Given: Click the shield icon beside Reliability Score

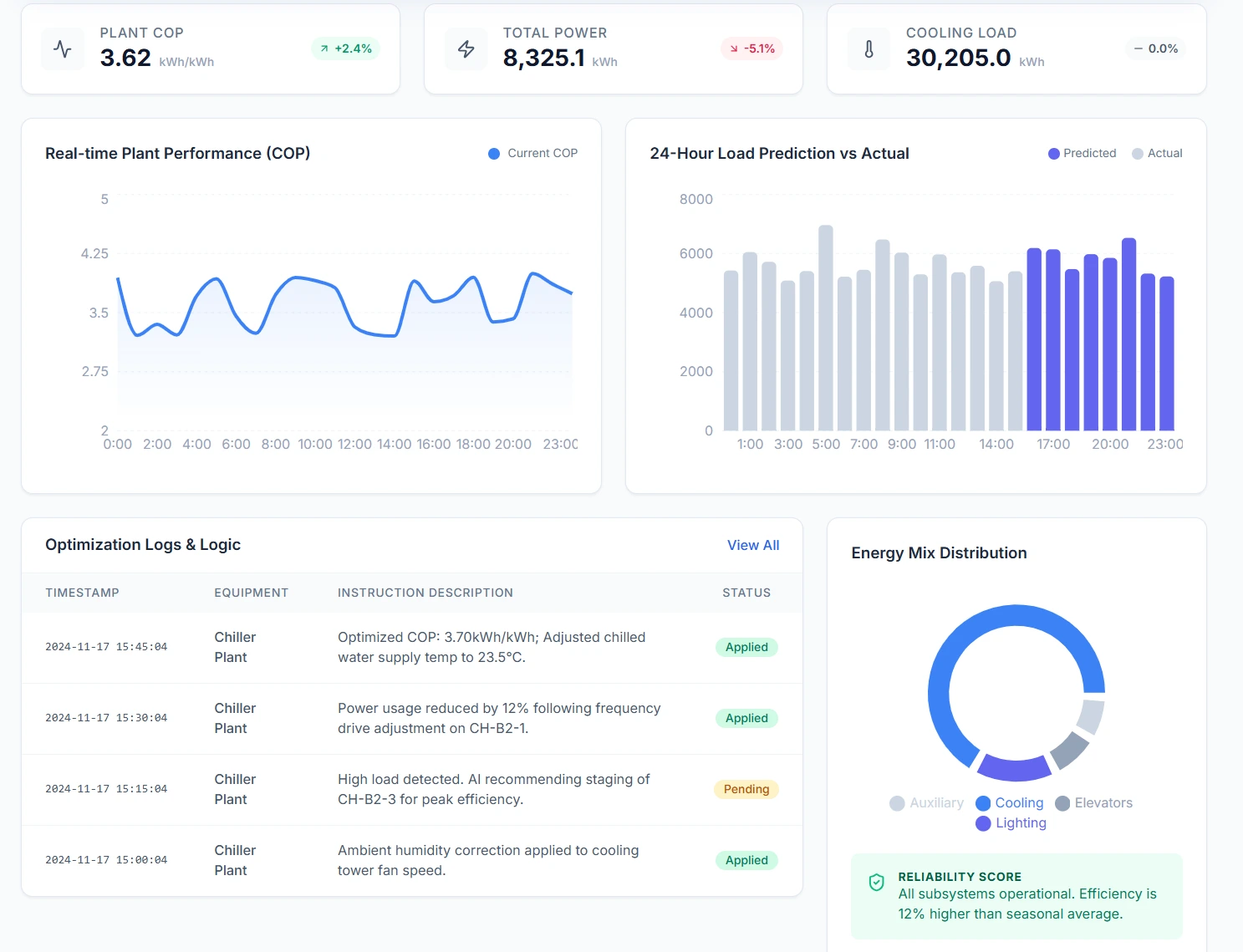Looking at the screenshot, I should coord(875,882).
